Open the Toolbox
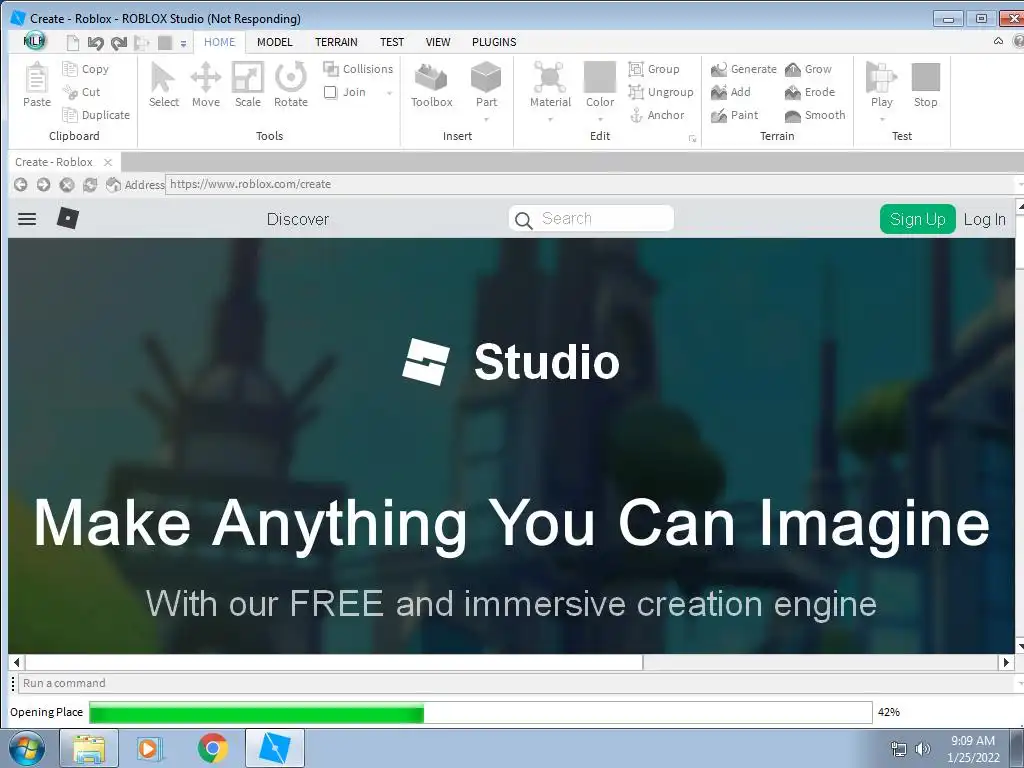 (x=432, y=85)
